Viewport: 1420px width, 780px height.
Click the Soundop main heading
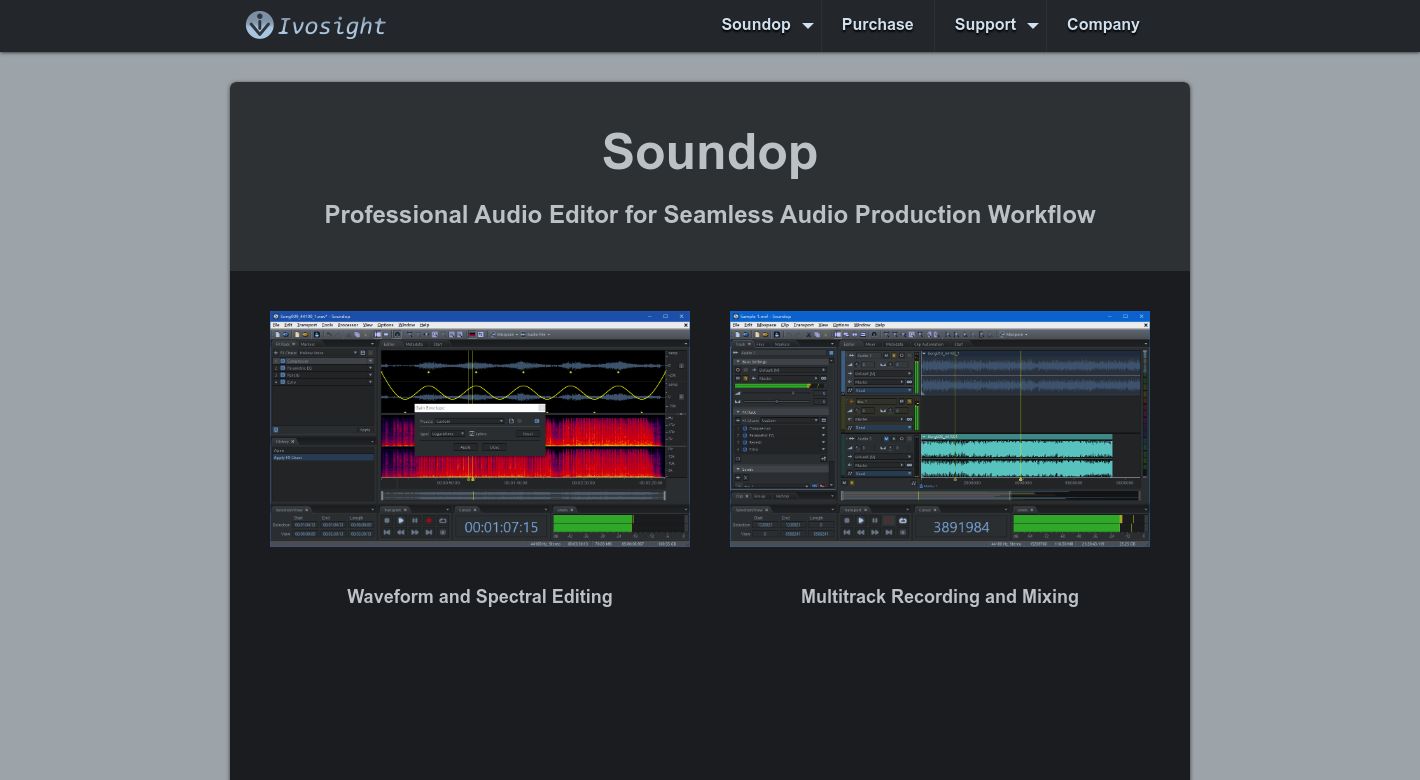(710, 151)
